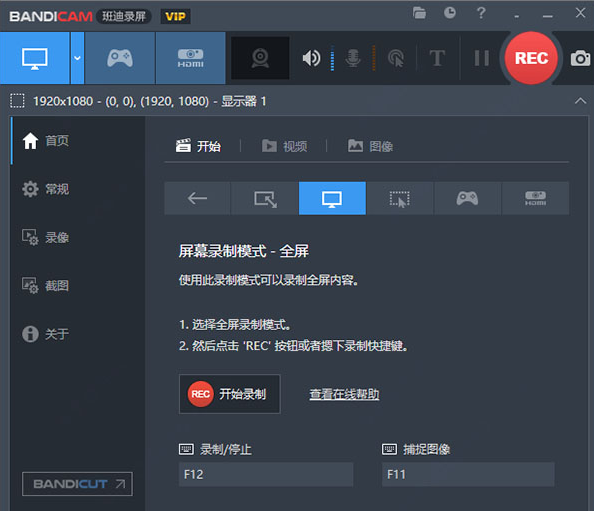Toggle text overlay T icon

tap(437, 58)
